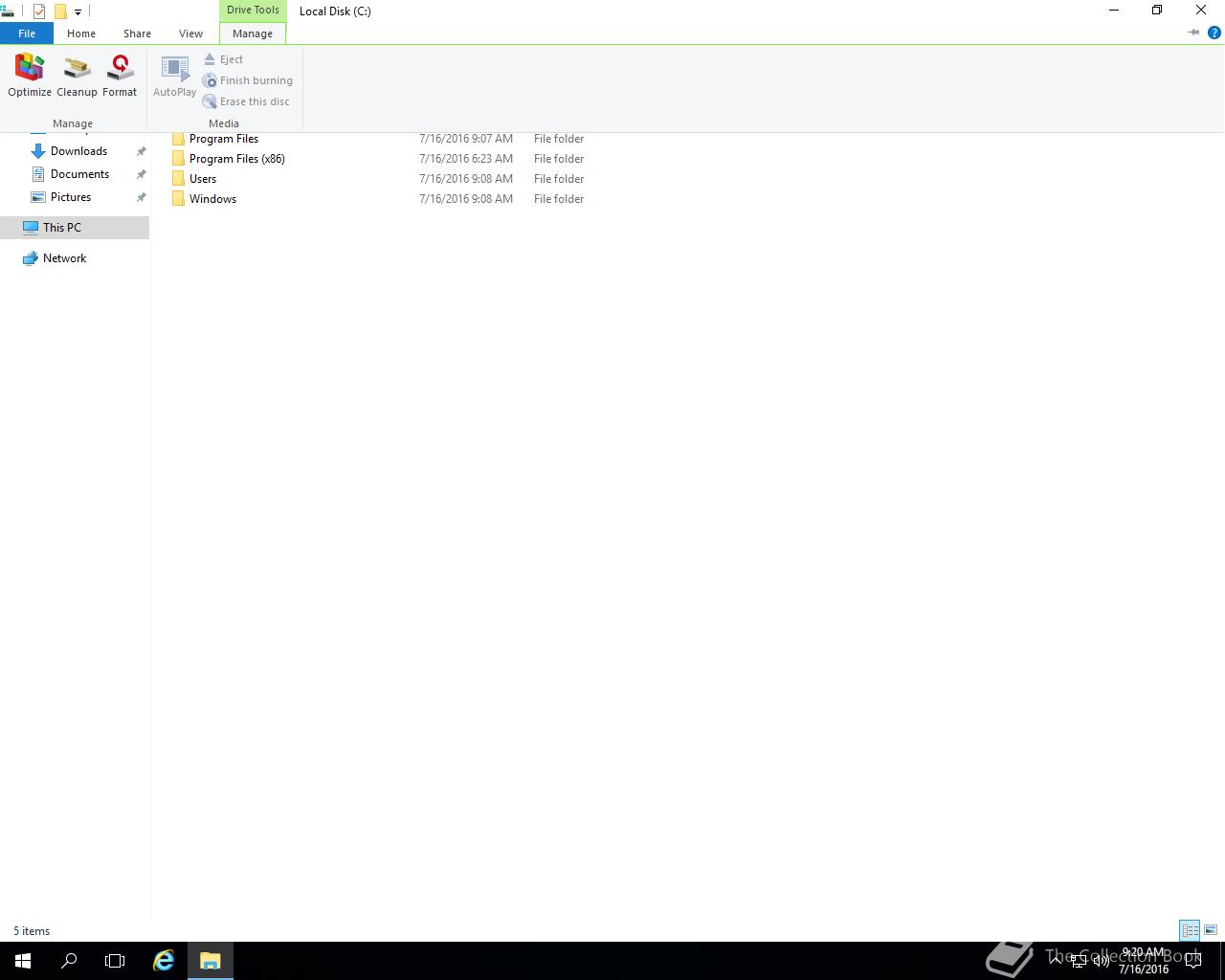1225x980 pixels.
Task: Click the pin icon next to Downloads
Action: 141,151
